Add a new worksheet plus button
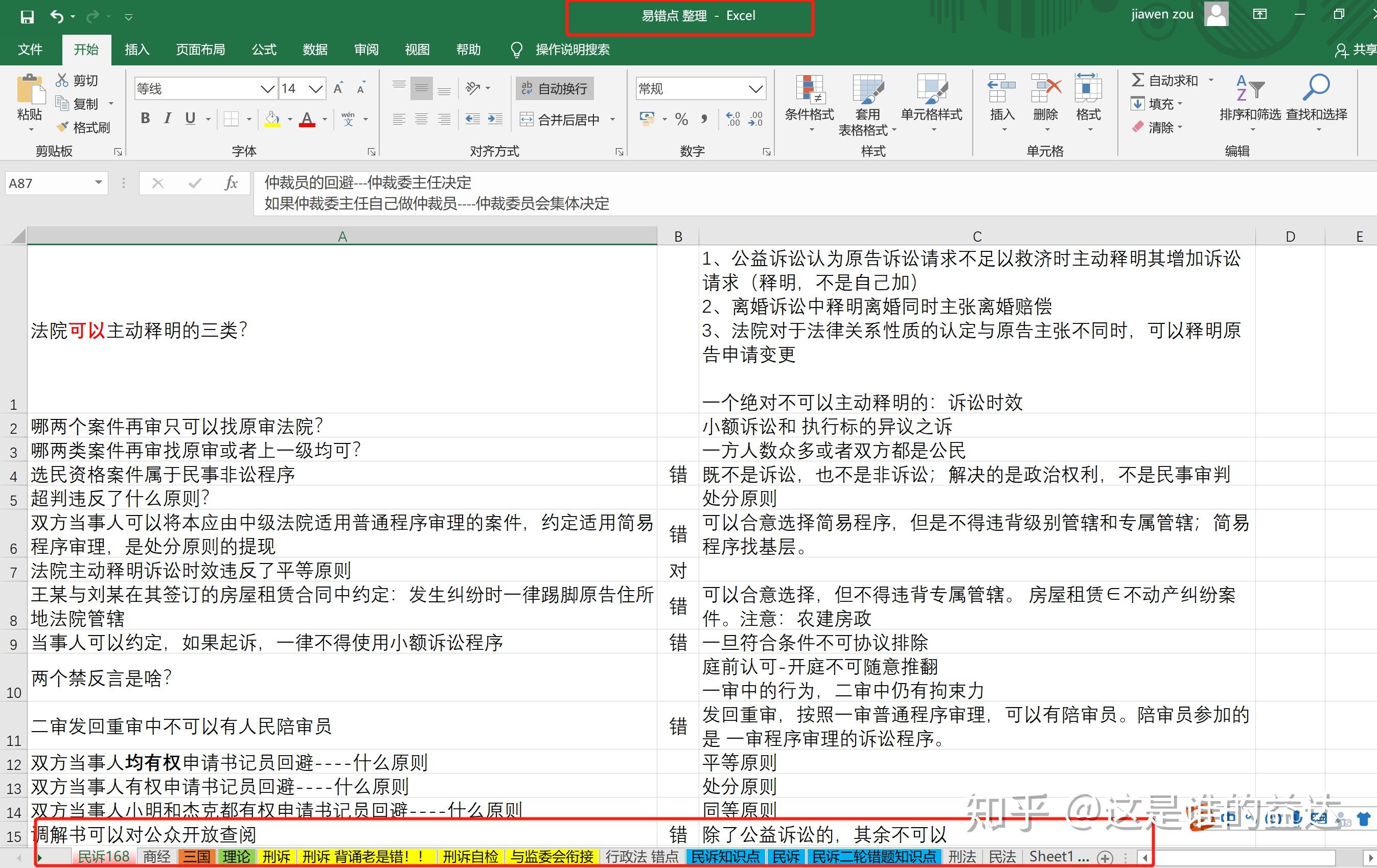 (x=1106, y=857)
